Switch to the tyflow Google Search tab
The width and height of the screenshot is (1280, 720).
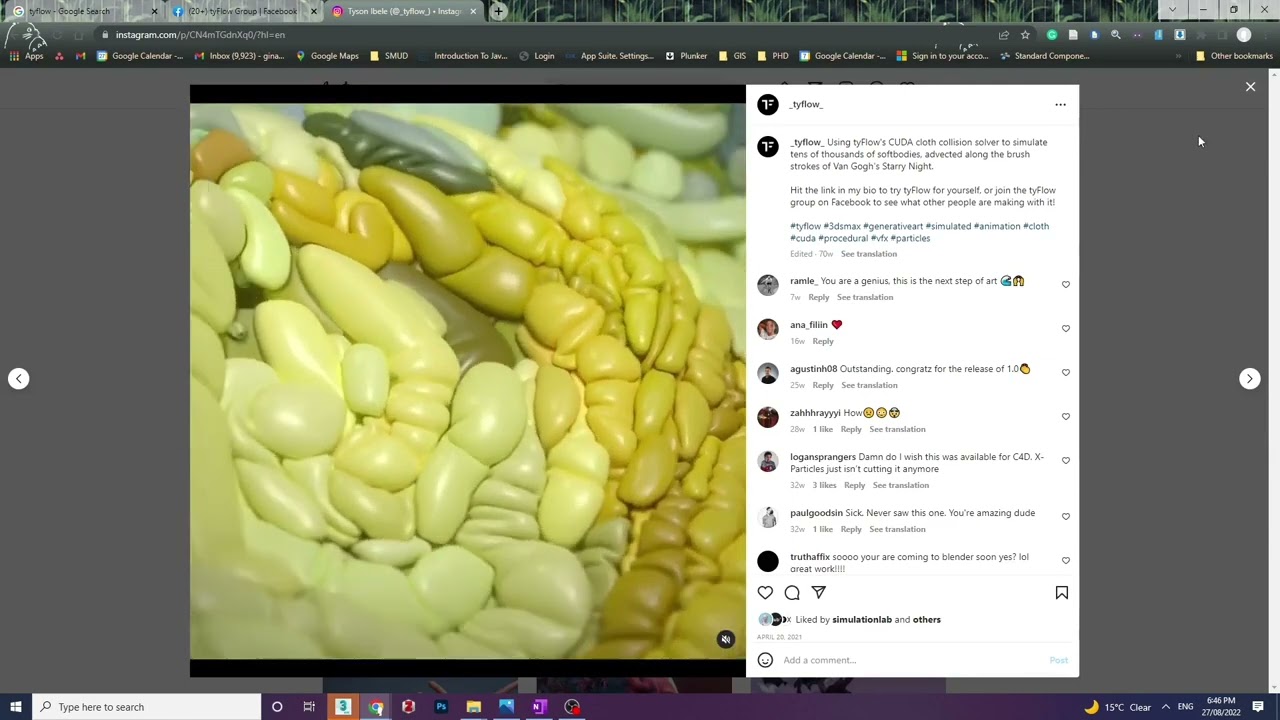(x=84, y=12)
